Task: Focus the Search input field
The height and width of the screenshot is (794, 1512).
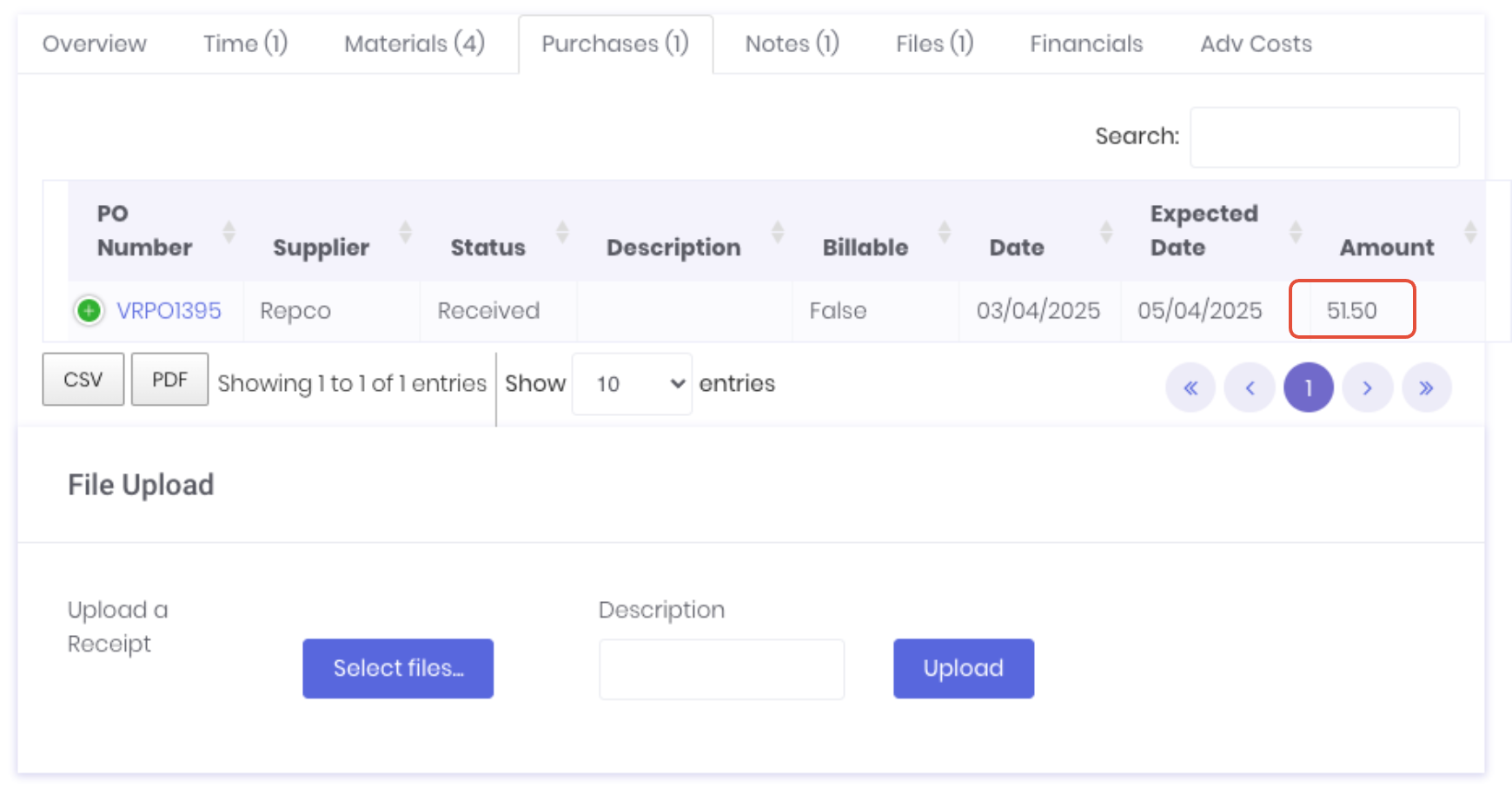Action: pyautogui.click(x=1324, y=137)
